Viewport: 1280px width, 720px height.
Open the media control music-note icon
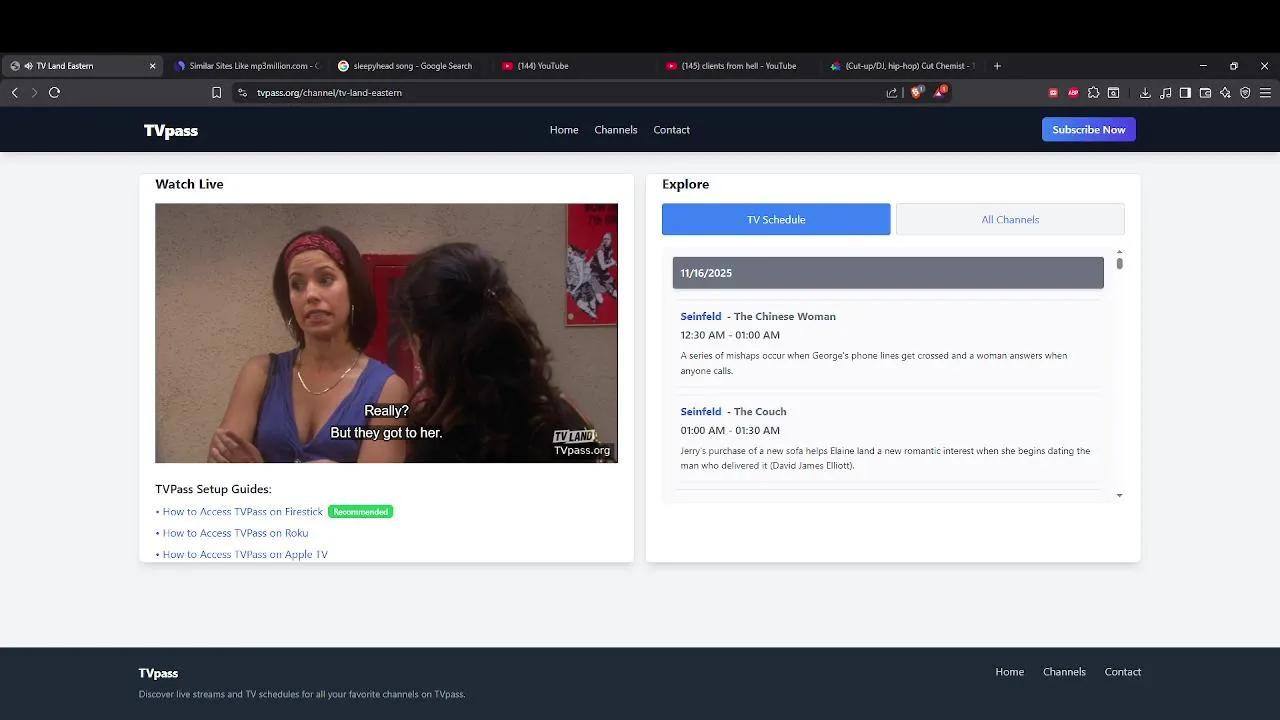tap(1165, 92)
